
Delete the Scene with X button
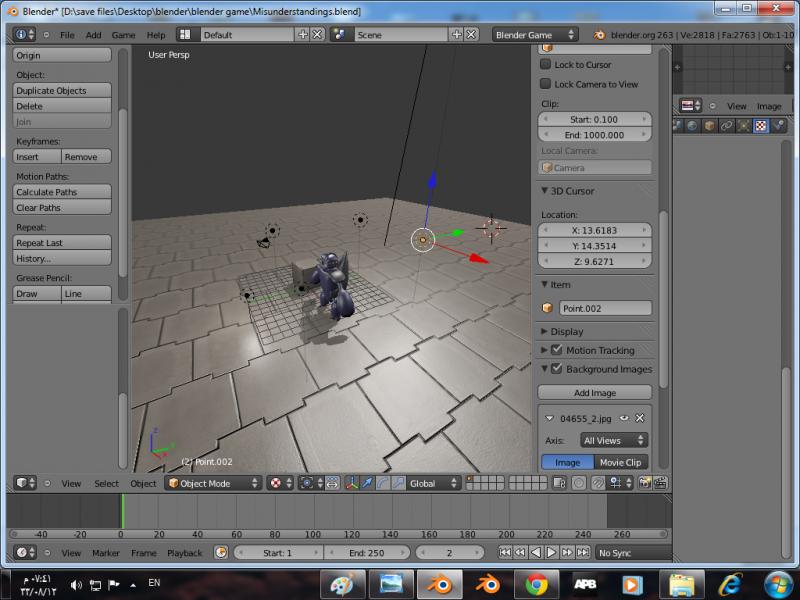tap(471, 34)
